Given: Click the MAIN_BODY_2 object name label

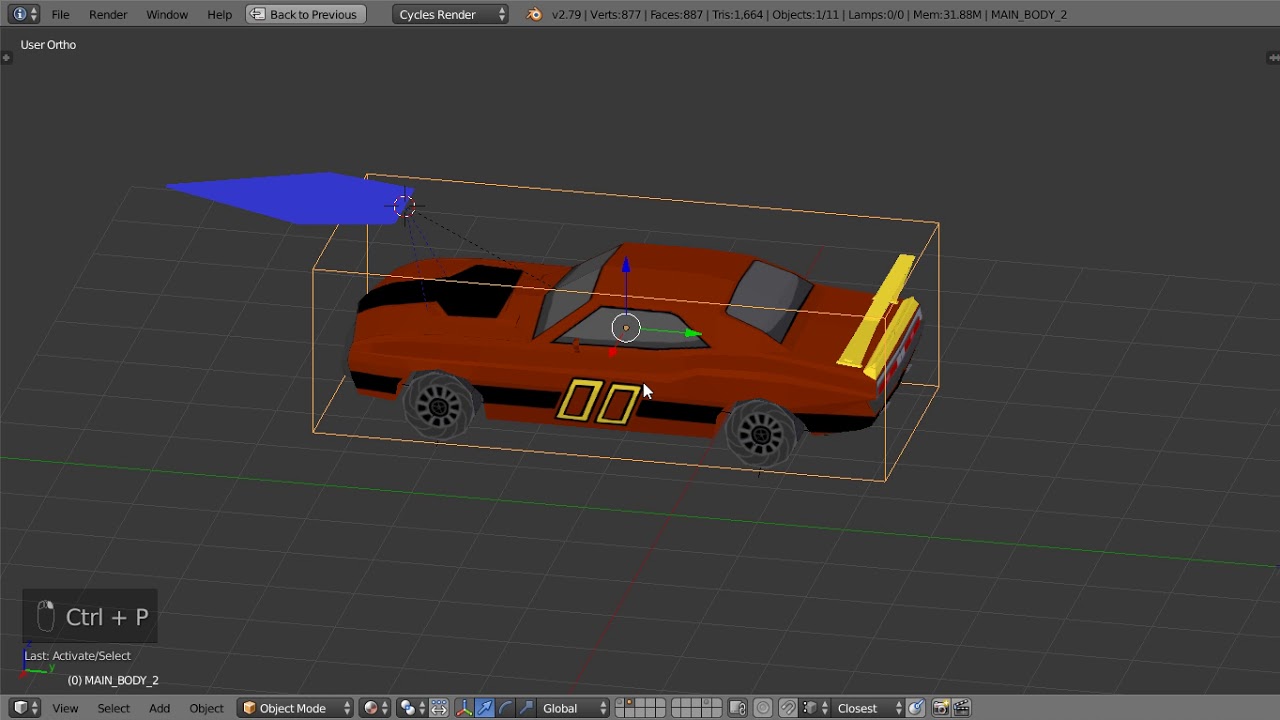Looking at the screenshot, I should pyautogui.click(x=113, y=680).
